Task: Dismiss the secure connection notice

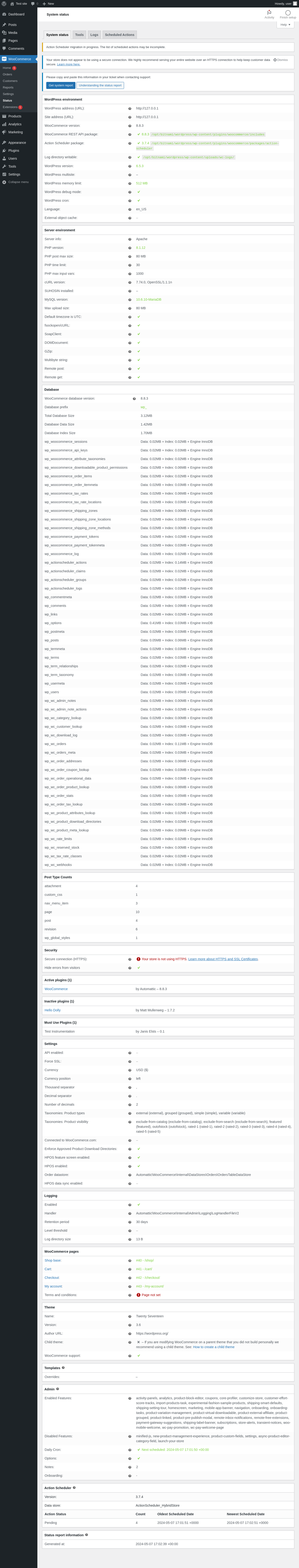Action: (x=281, y=60)
